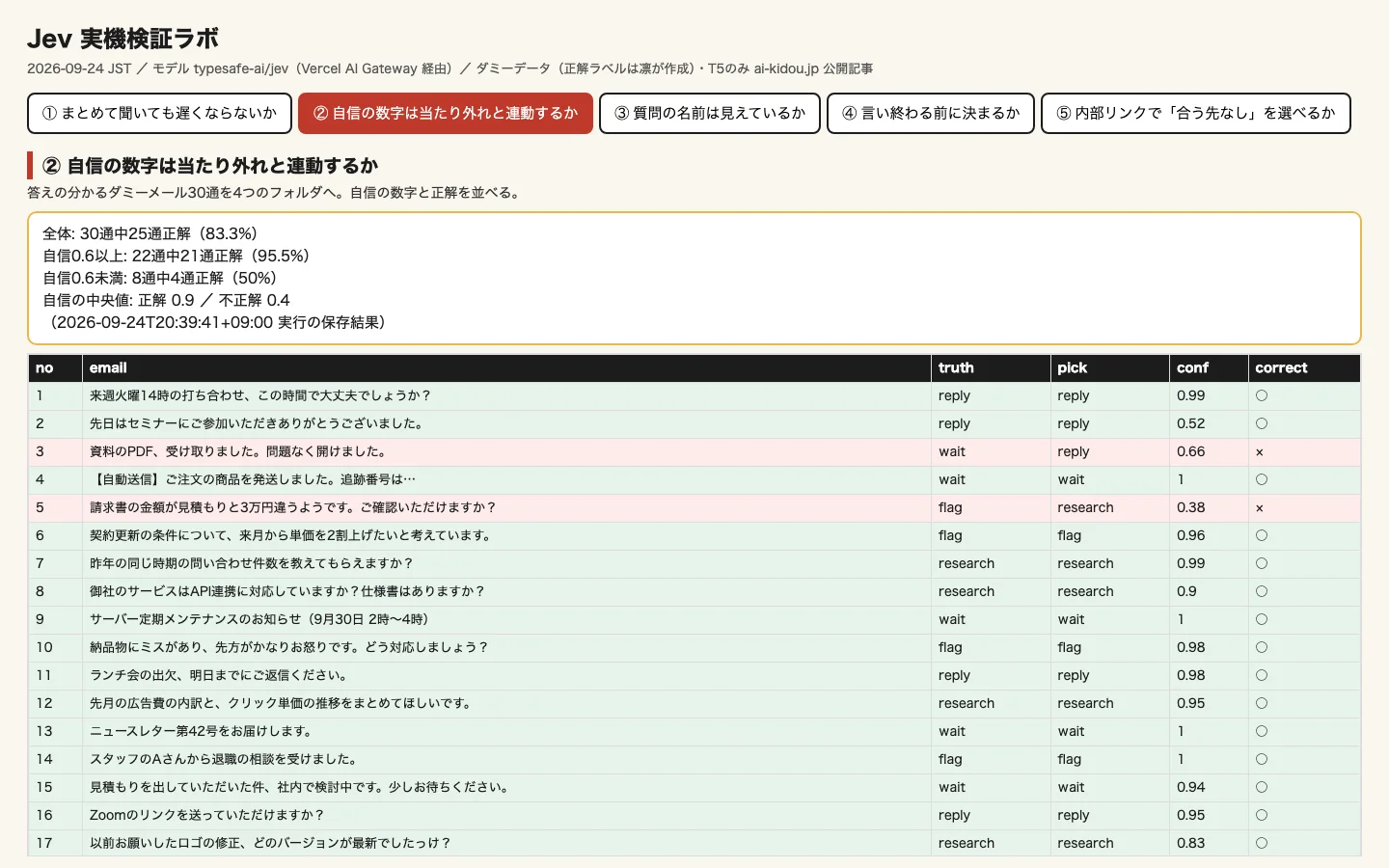Click conf value 0.83 in row 17
The height and width of the screenshot is (868, 1389).
[1191, 843]
